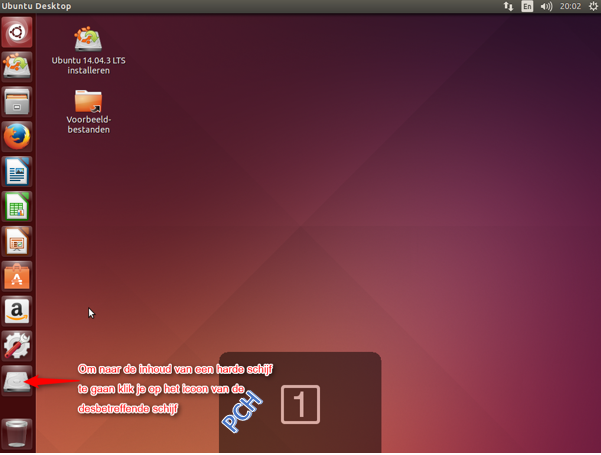Open the Files manager in launcher
Image resolution: width=601 pixels, height=455 pixels.
pyautogui.click(x=17, y=102)
